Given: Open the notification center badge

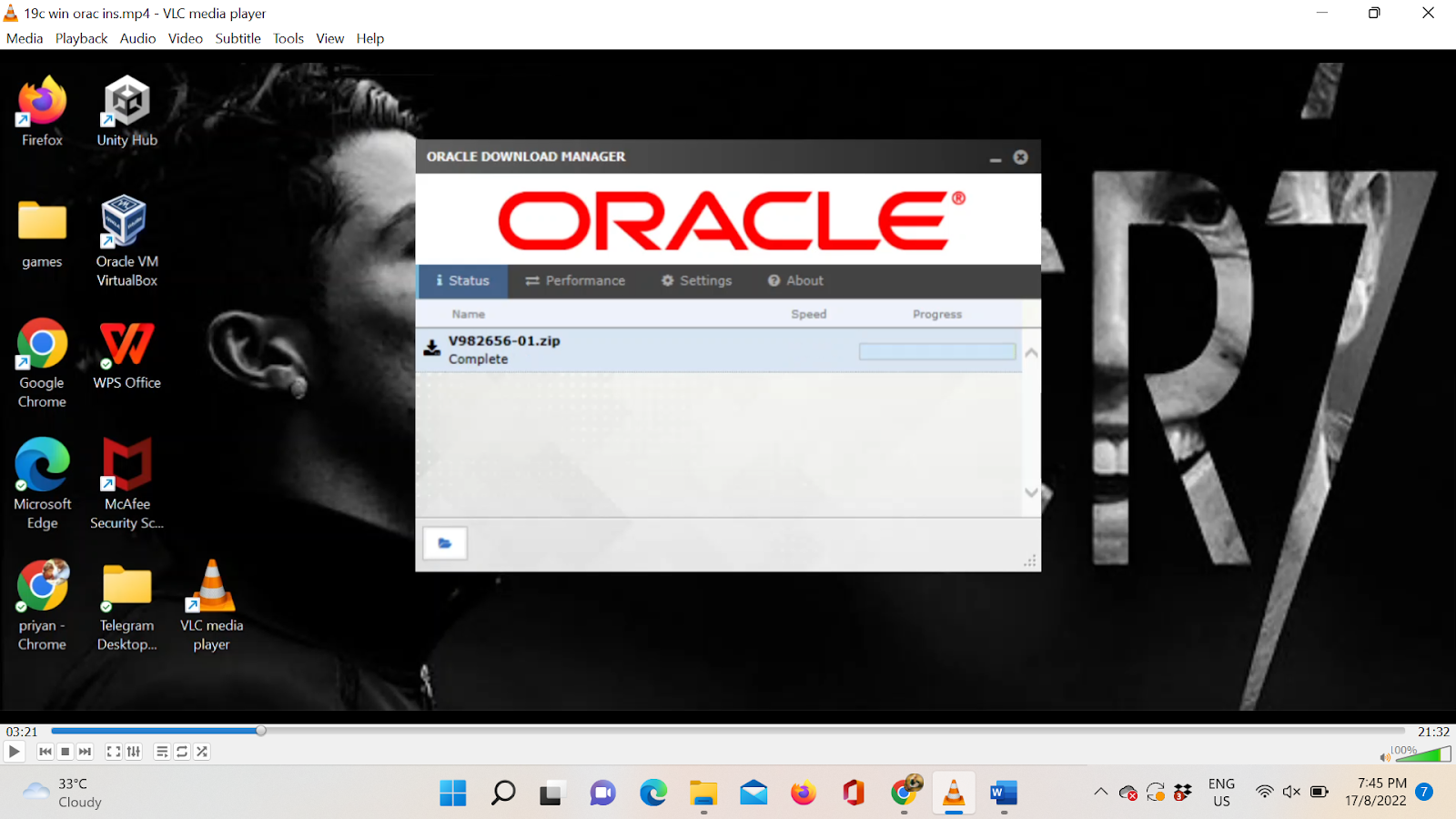Looking at the screenshot, I should (1425, 792).
